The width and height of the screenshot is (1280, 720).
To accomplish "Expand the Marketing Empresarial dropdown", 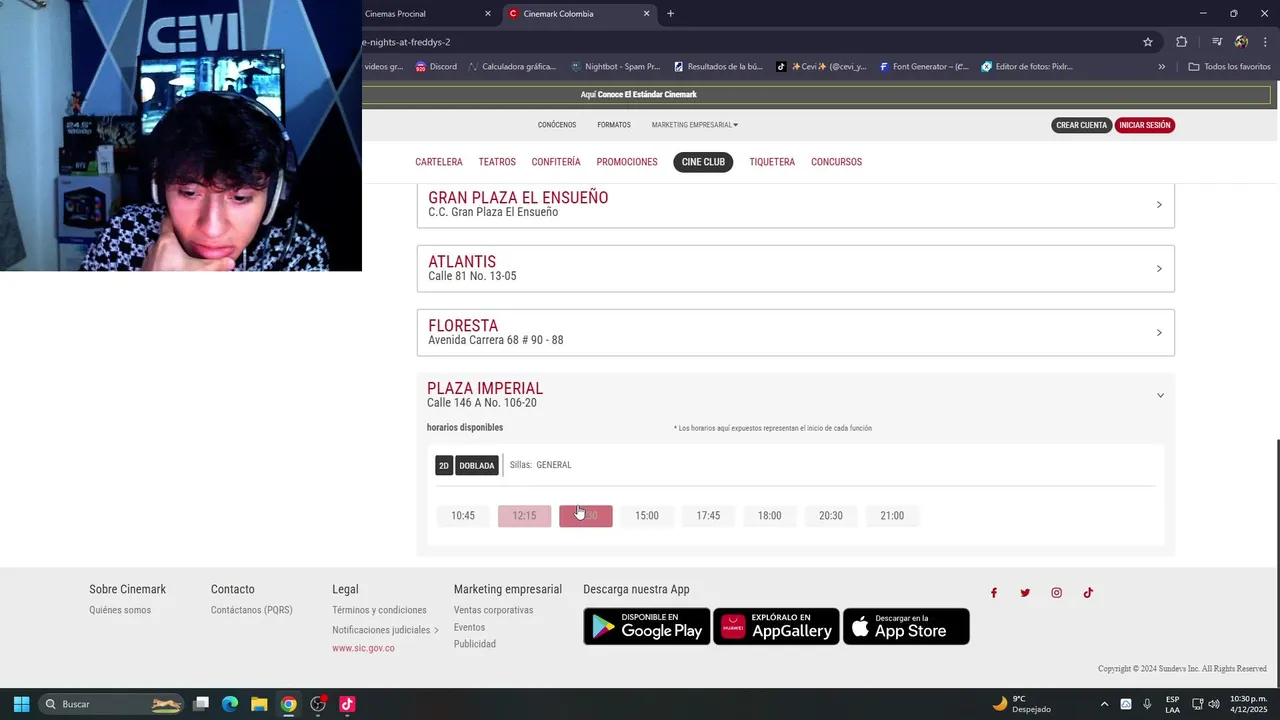I will (695, 125).
